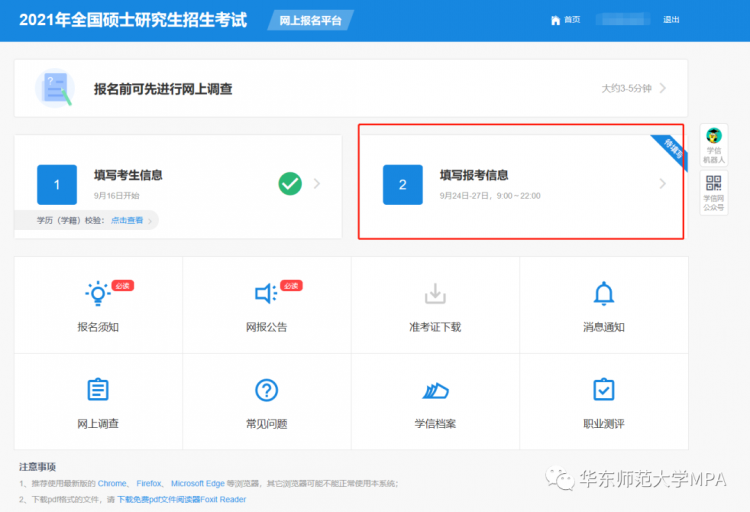Image resolution: width=750 pixels, height=512 pixels.
Task: Click the 职业测评 checklist icon
Action: 603,390
